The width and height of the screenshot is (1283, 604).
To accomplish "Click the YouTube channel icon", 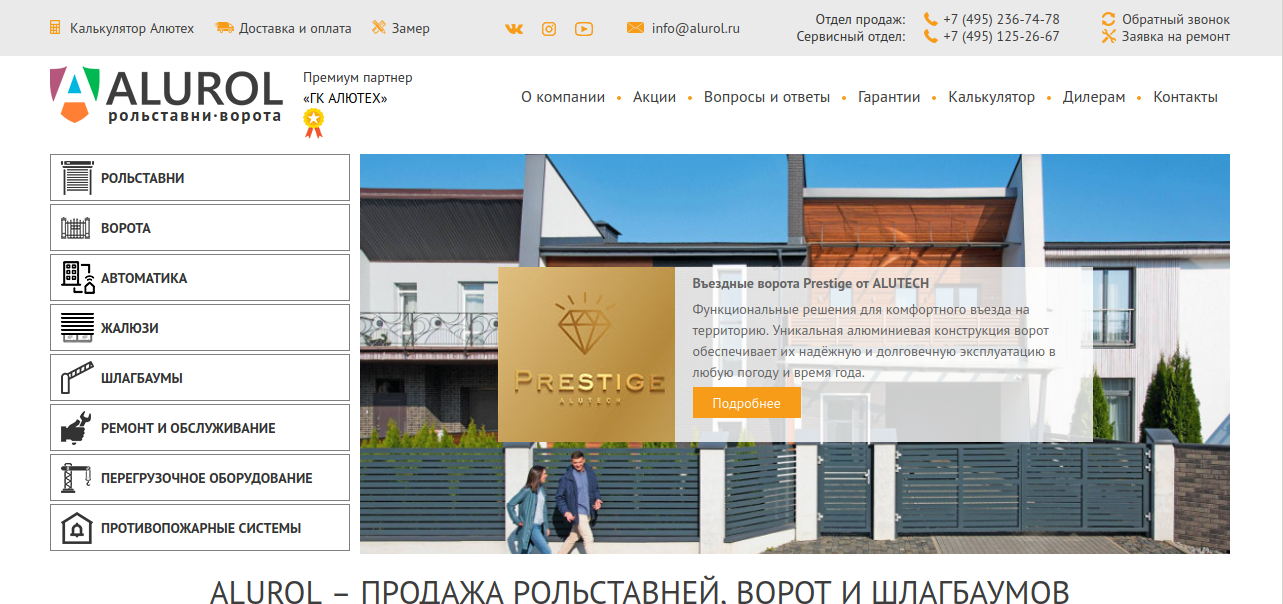I will (x=584, y=29).
